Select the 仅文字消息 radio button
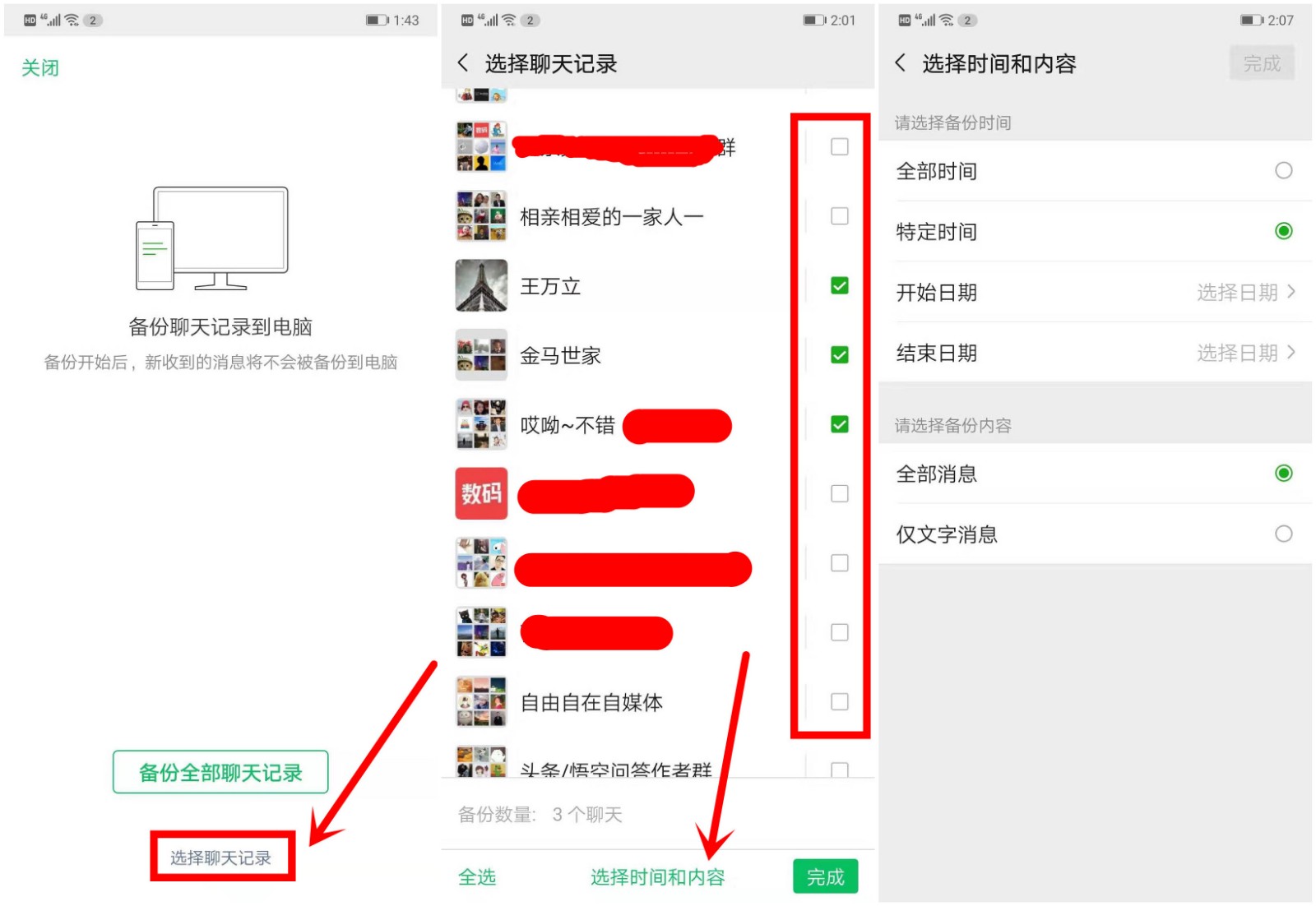 1284,534
